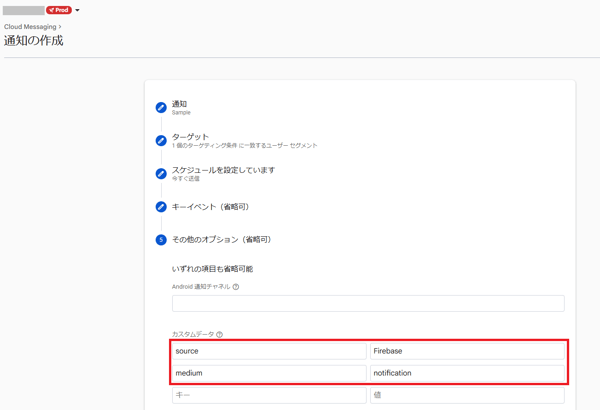The width and height of the screenshot is (600, 410).
Task: Click the pencil icon beside 通知 step
Action: [161, 108]
